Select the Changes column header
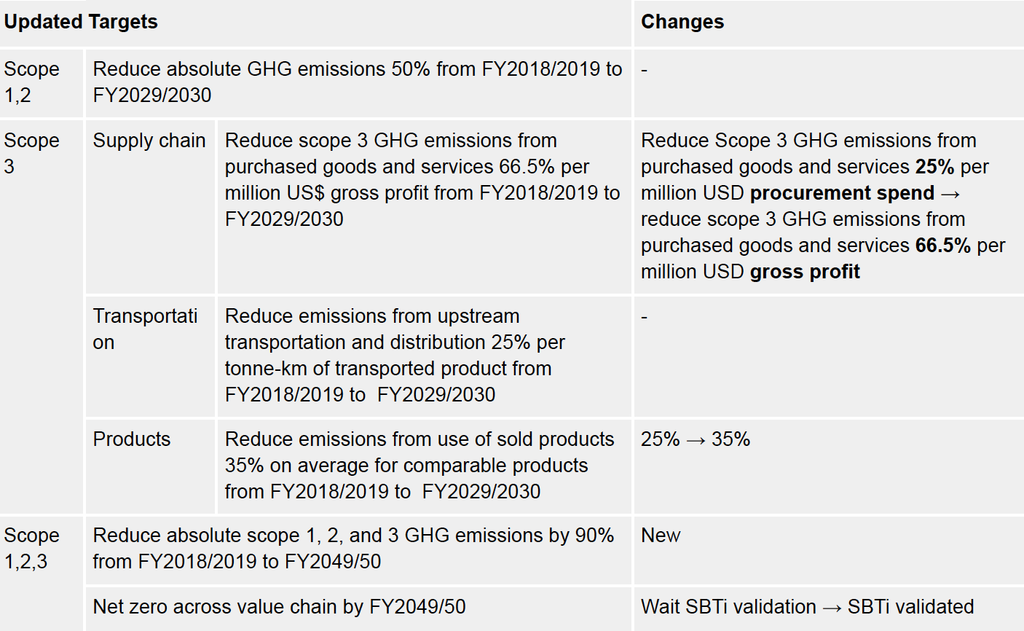1024x631 pixels. (829, 23)
